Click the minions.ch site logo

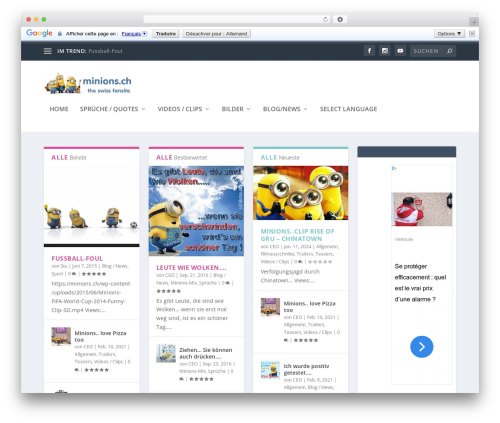point(88,83)
